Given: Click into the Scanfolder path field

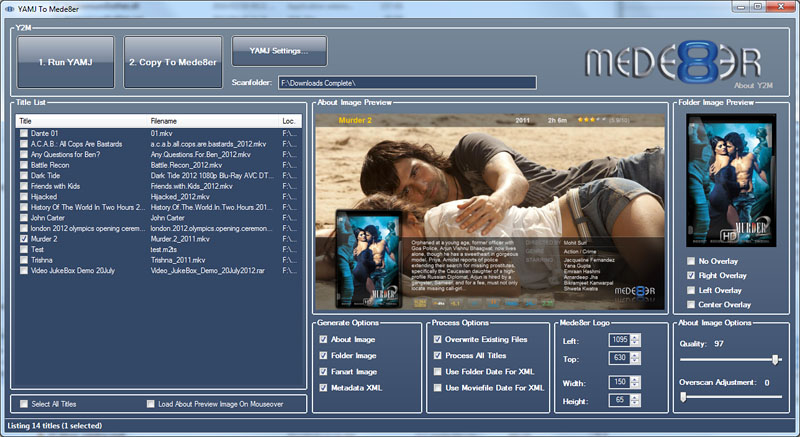Looking at the screenshot, I should pyautogui.click(x=407, y=83).
